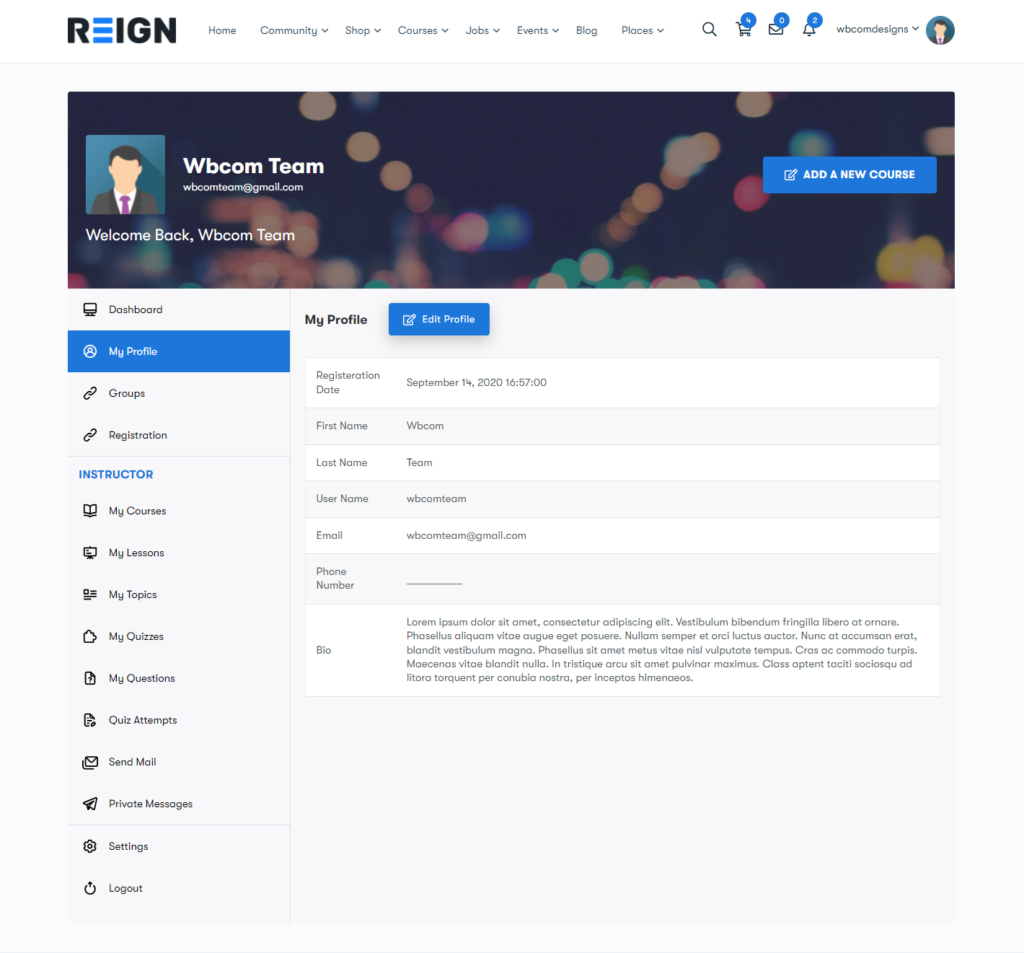Click the Last Name value Team
1024x953 pixels.
coord(419,462)
